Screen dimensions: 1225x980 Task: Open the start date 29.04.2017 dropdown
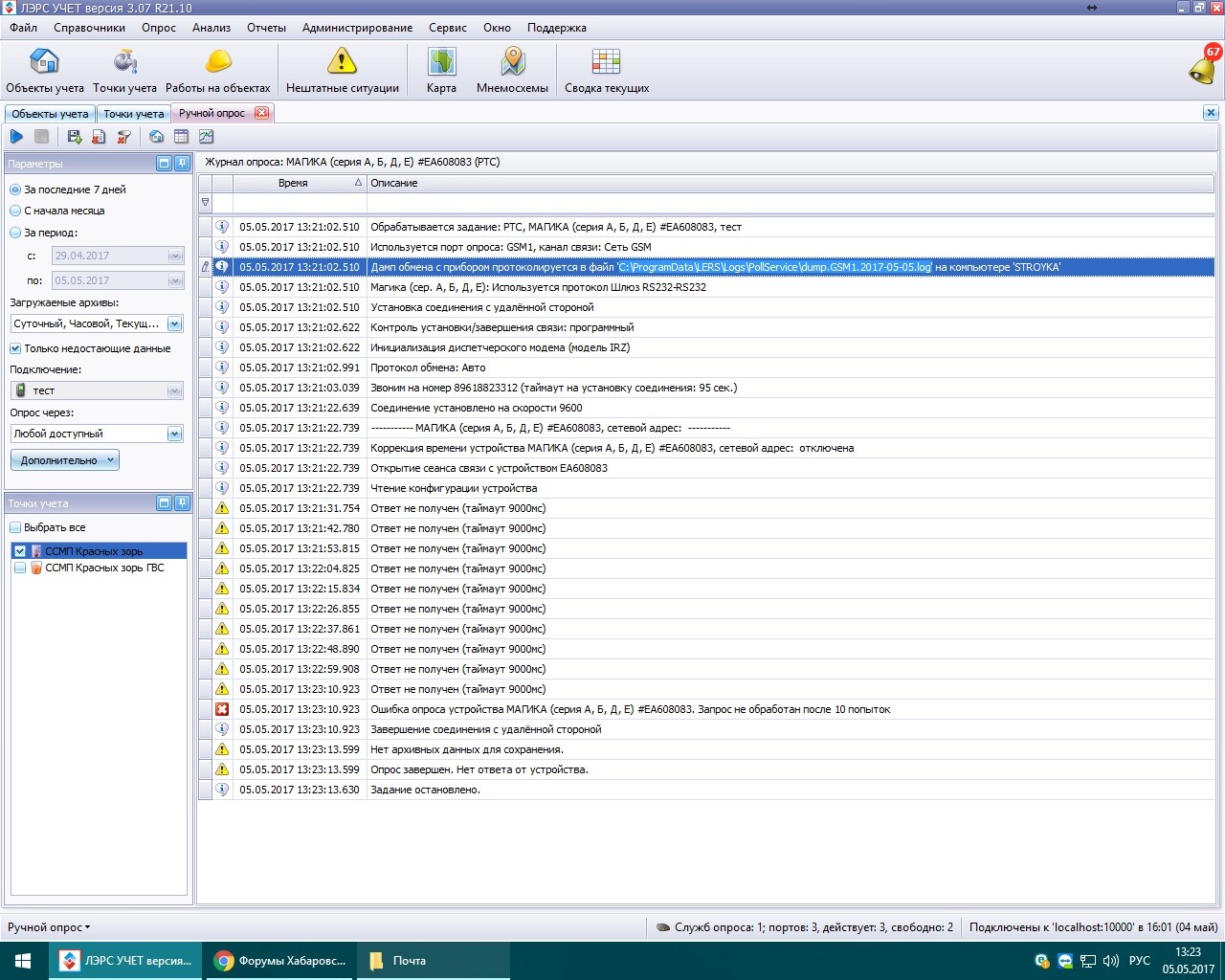[175, 256]
